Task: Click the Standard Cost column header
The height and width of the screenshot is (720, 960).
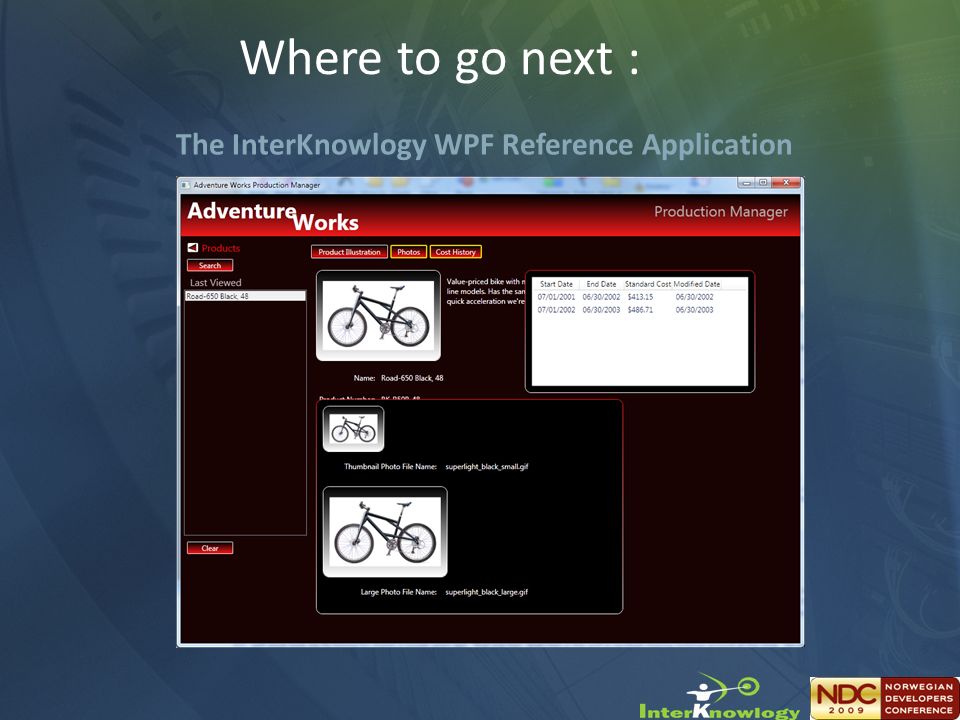Action: 648,284
